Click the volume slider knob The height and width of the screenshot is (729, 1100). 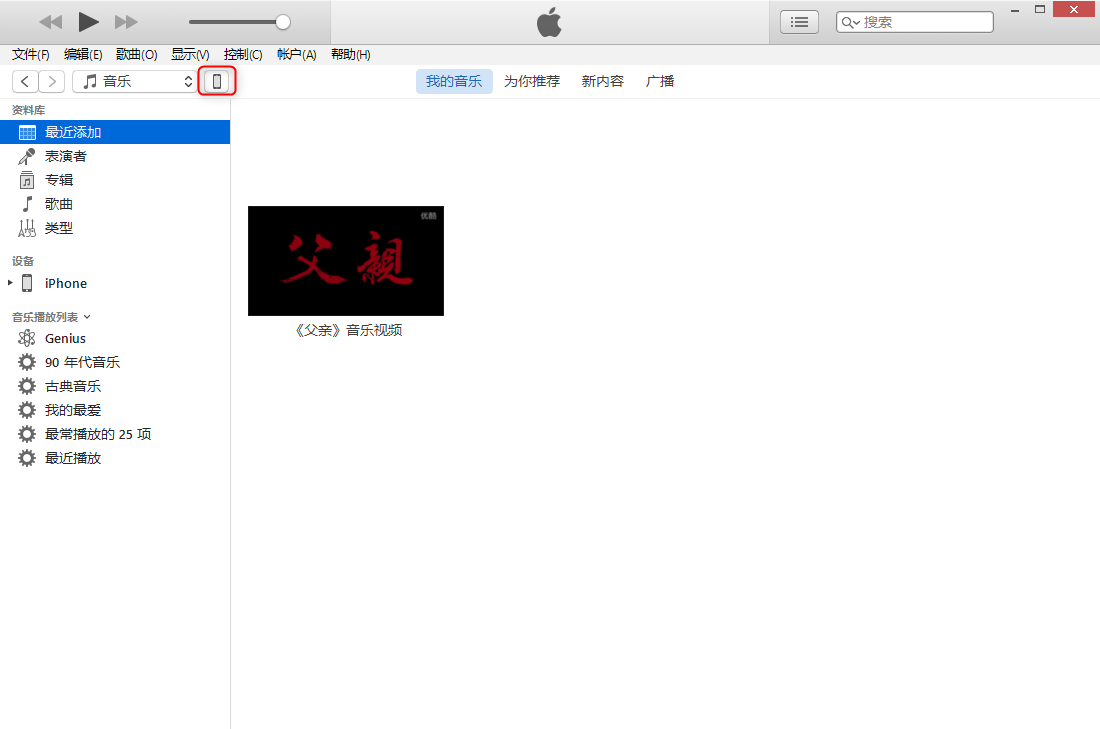coord(283,22)
